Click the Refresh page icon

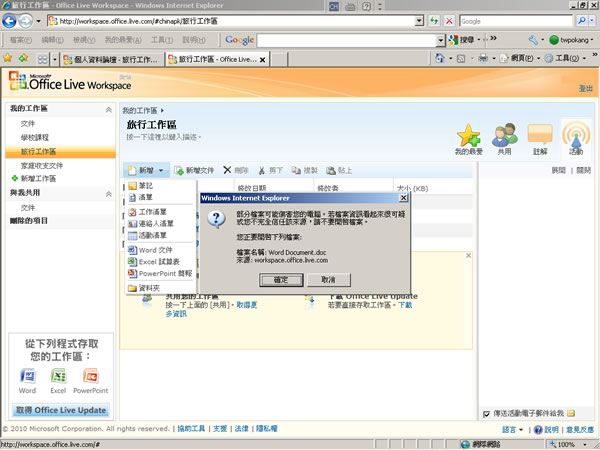434,21
